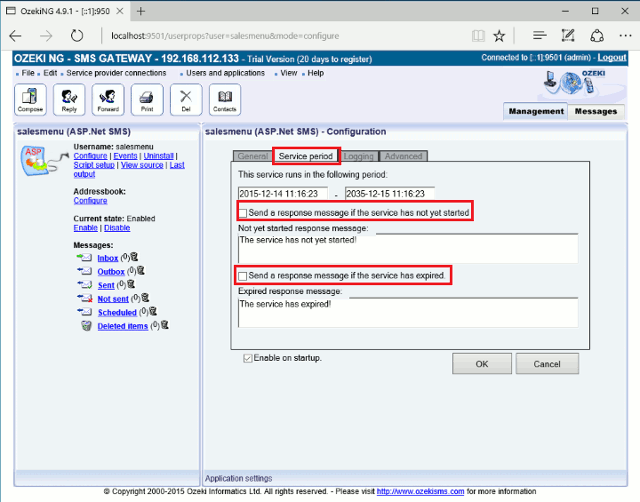Open browser More actions menu
The width and height of the screenshot is (640, 502).
(x=625, y=36)
